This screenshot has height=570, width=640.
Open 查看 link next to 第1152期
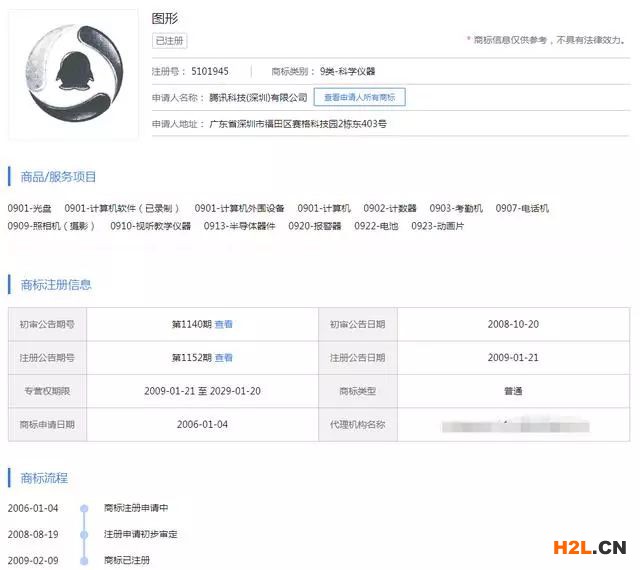pos(224,357)
